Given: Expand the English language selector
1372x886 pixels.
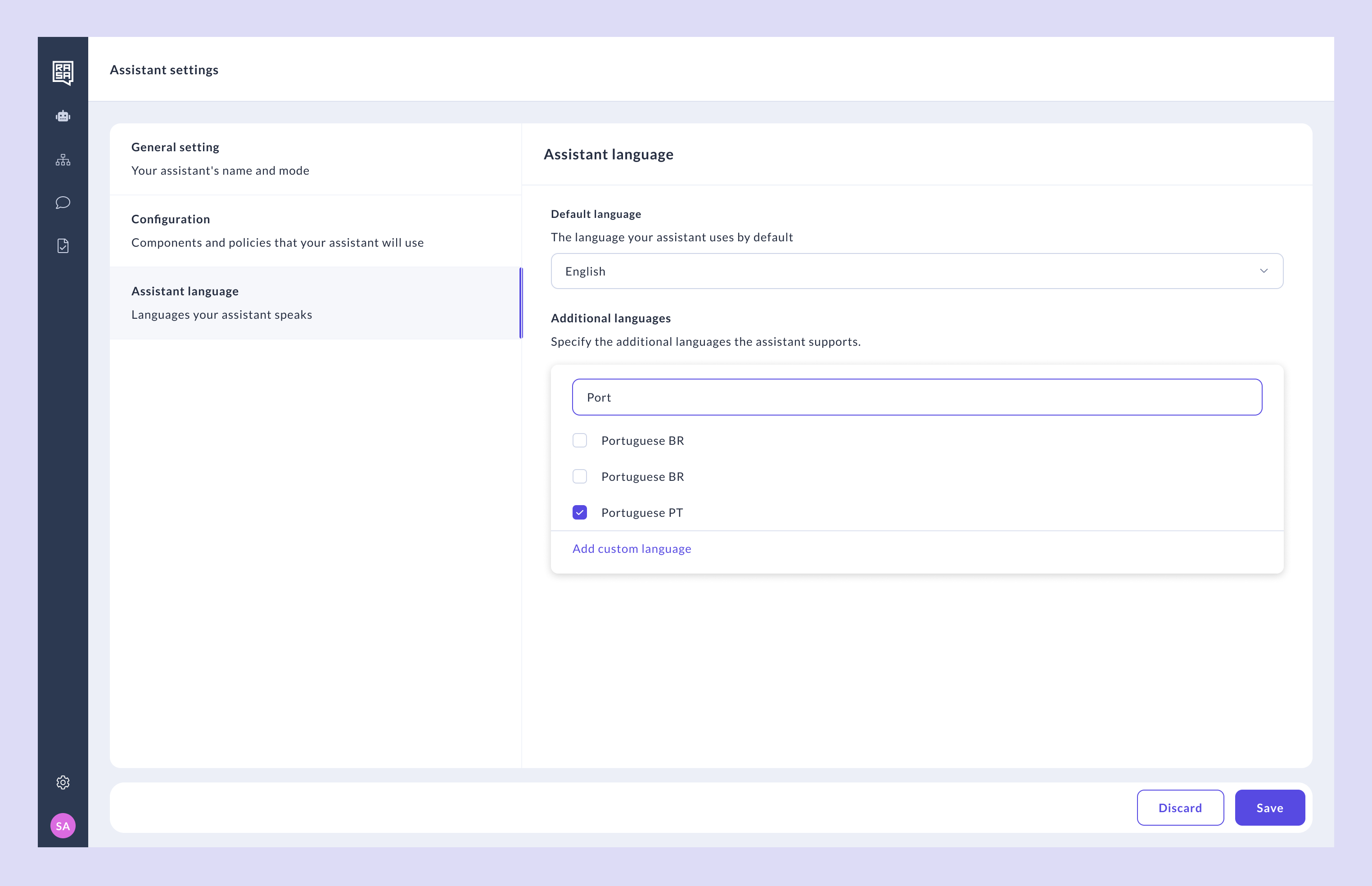Looking at the screenshot, I should pyautogui.click(x=916, y=271).
